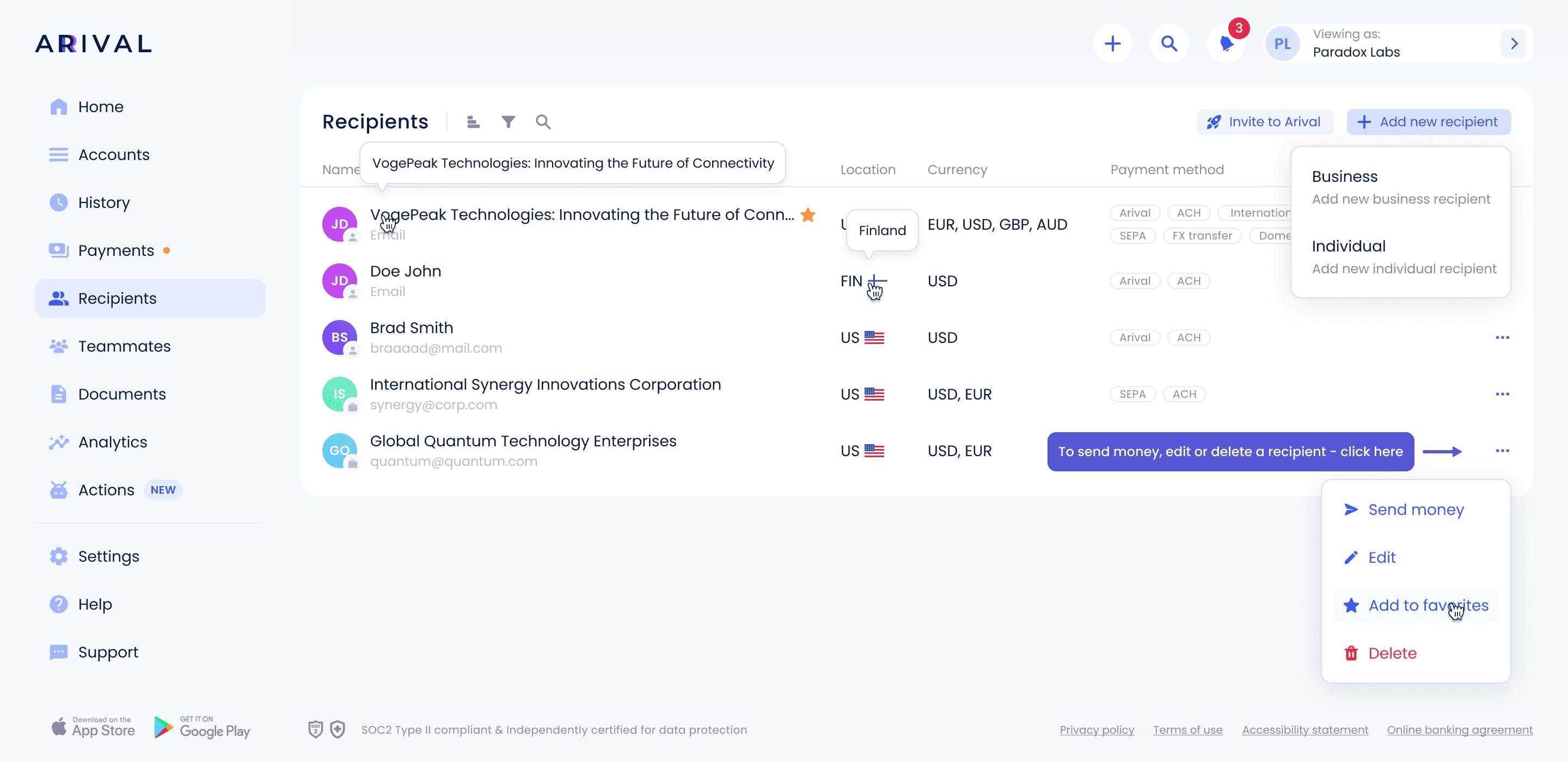The width and height of the screenshot is (1568, 762).
Task: Open Terms of use link
Action: point(1187,730)
